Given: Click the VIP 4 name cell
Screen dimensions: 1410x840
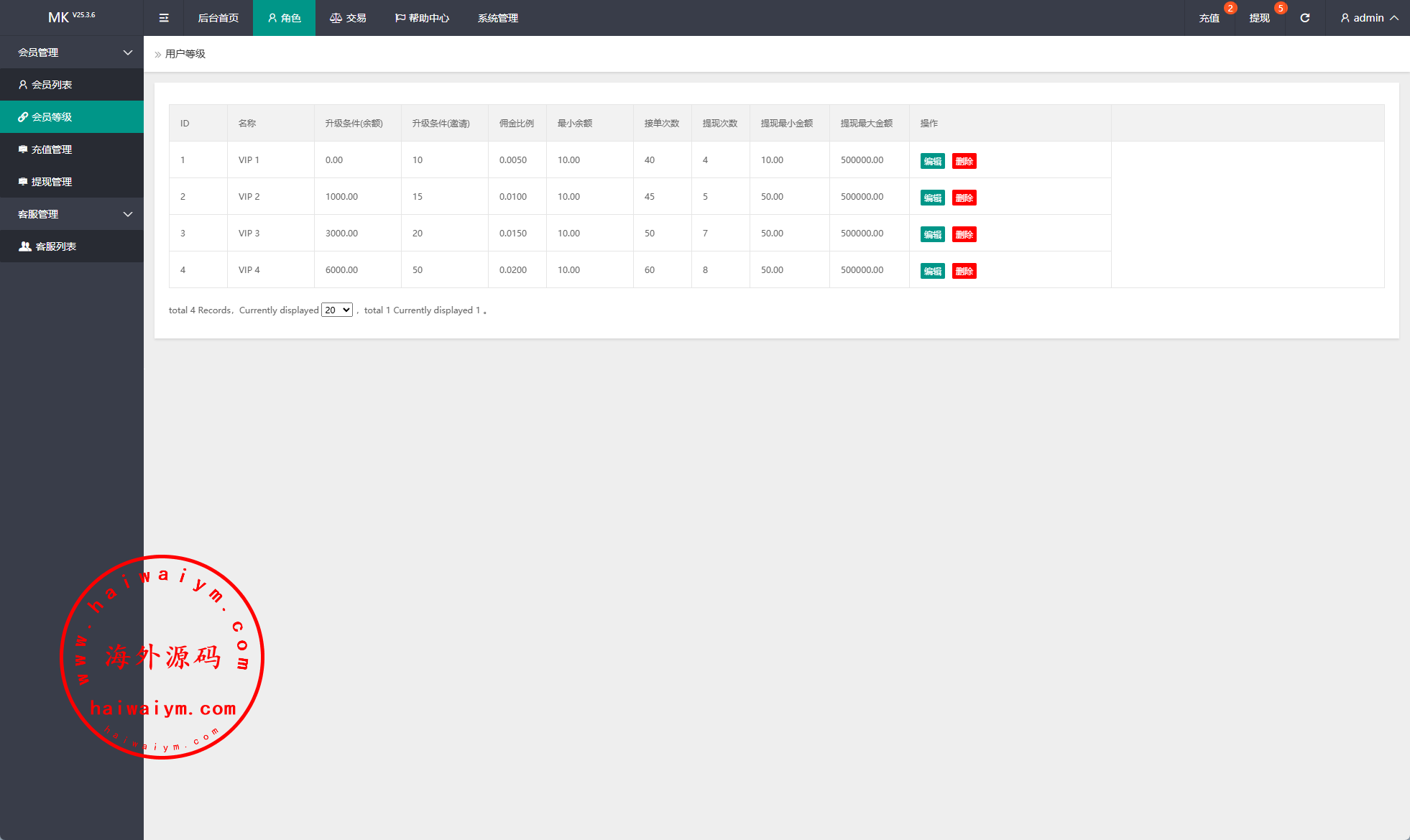Looking at the screenshot, I should (249, 270).
